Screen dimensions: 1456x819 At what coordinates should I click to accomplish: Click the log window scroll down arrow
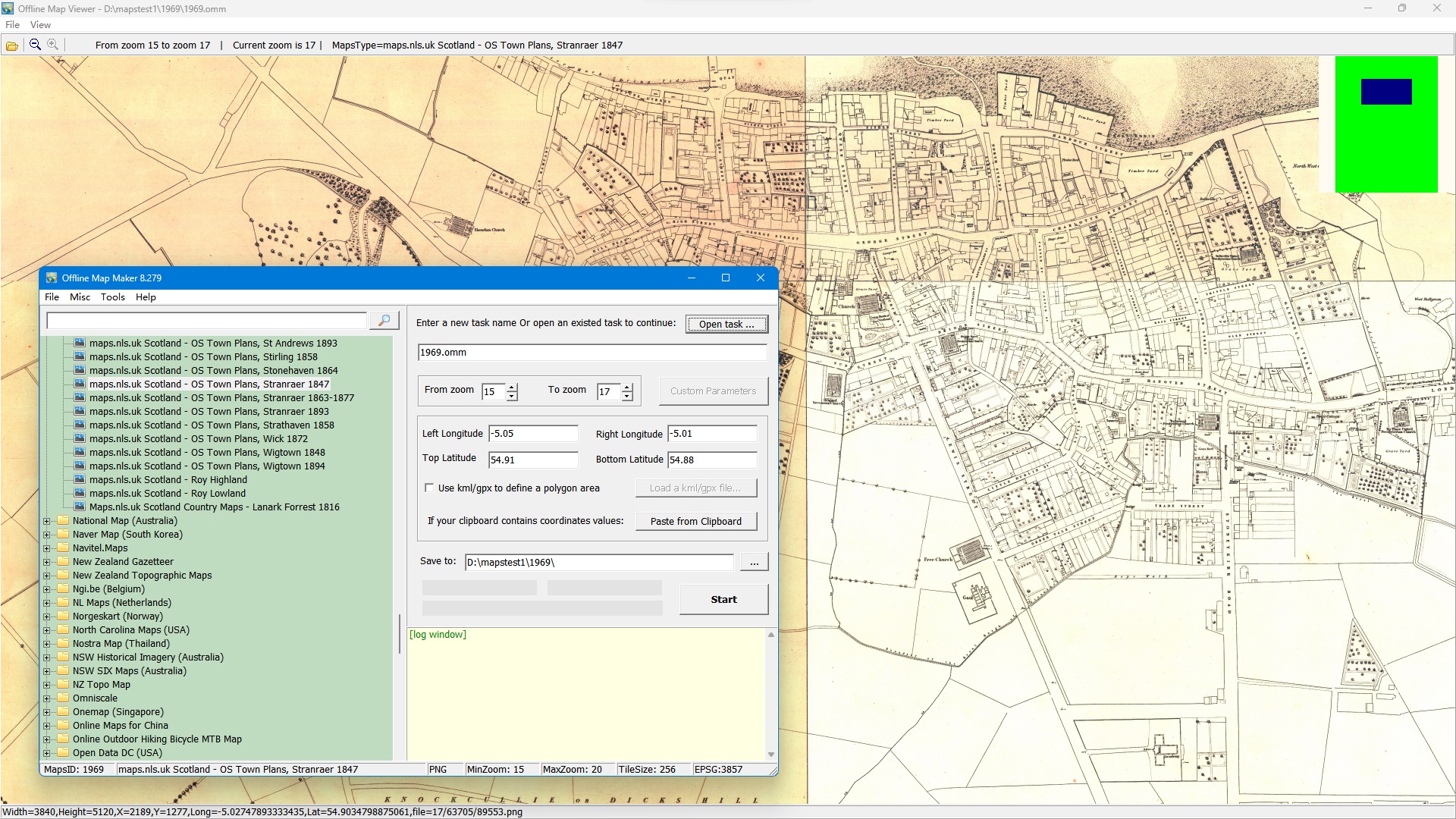tap(771, 755)
